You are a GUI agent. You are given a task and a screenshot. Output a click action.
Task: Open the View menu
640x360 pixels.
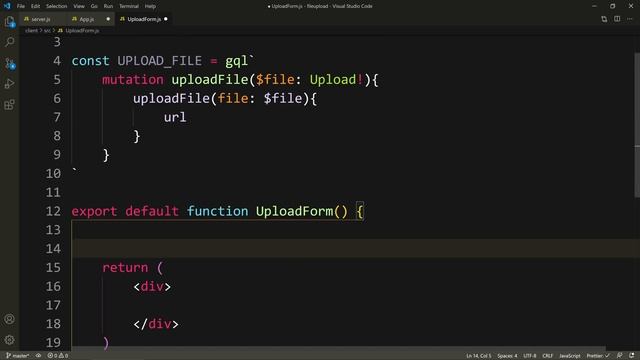coord(79,6)
